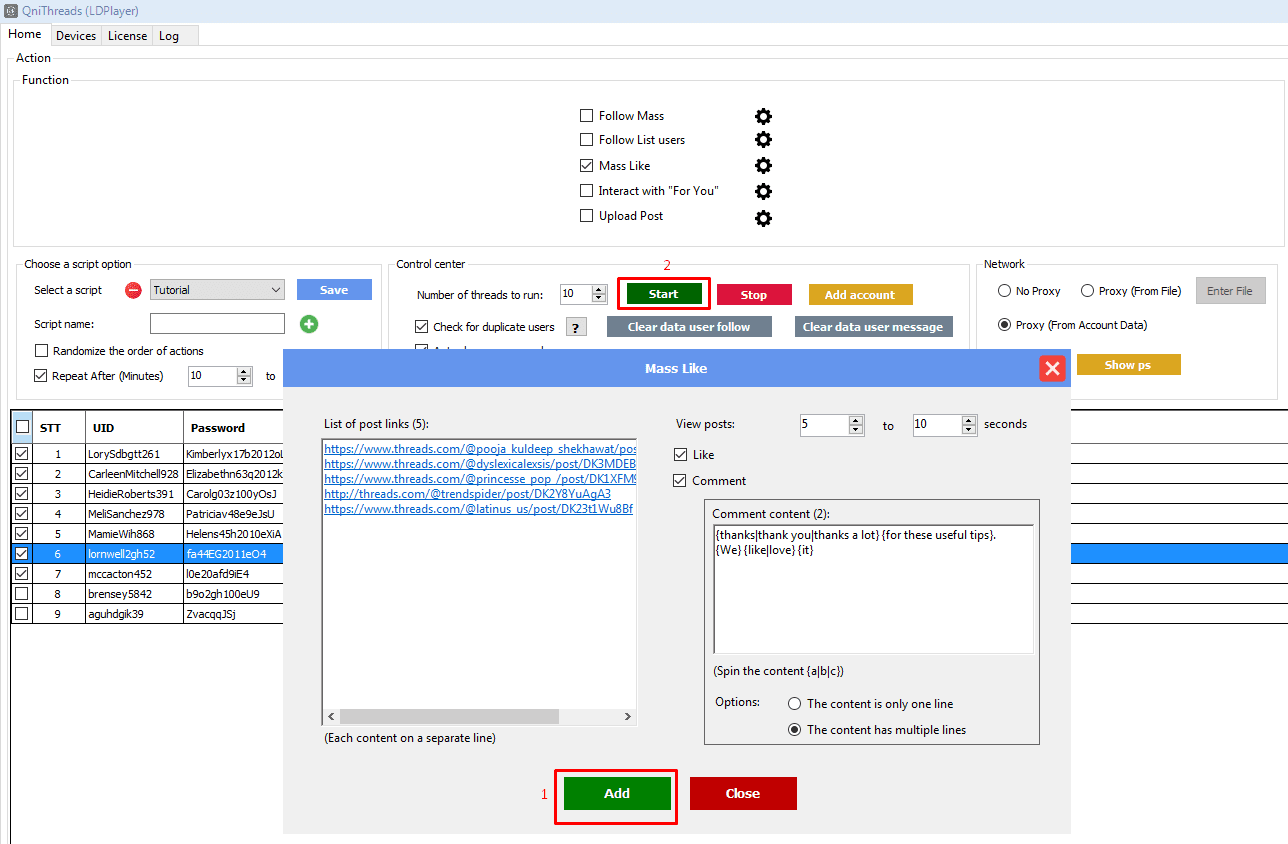
Task: Open the Log tab
Action: tap(169, 36)
